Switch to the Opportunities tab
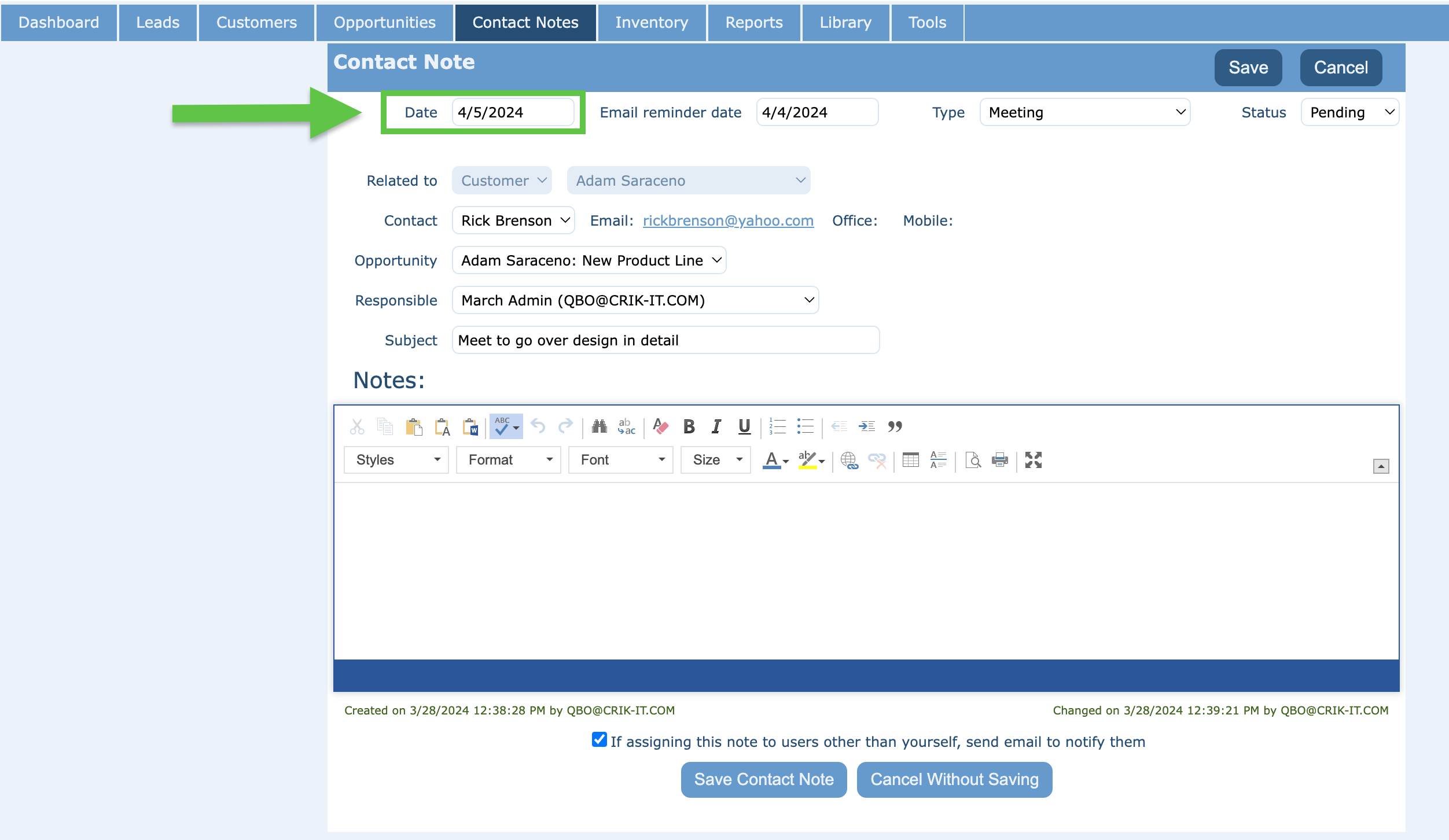Image resolution: width=1449 pixels, height=840 pixels. [x=384, y=22]
